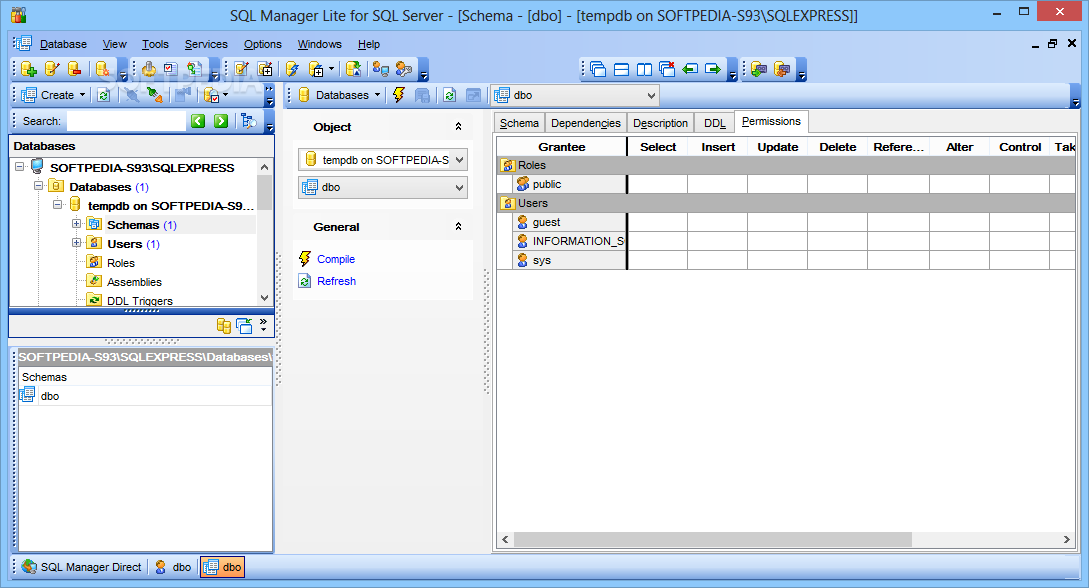Click the green Find Previous arrow
The width and height of the screenshot is (1089, 588).
(198, 121)
